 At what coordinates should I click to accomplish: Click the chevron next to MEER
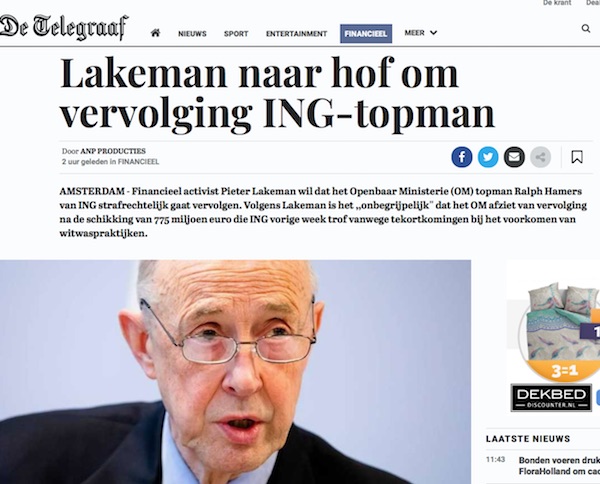433,33
